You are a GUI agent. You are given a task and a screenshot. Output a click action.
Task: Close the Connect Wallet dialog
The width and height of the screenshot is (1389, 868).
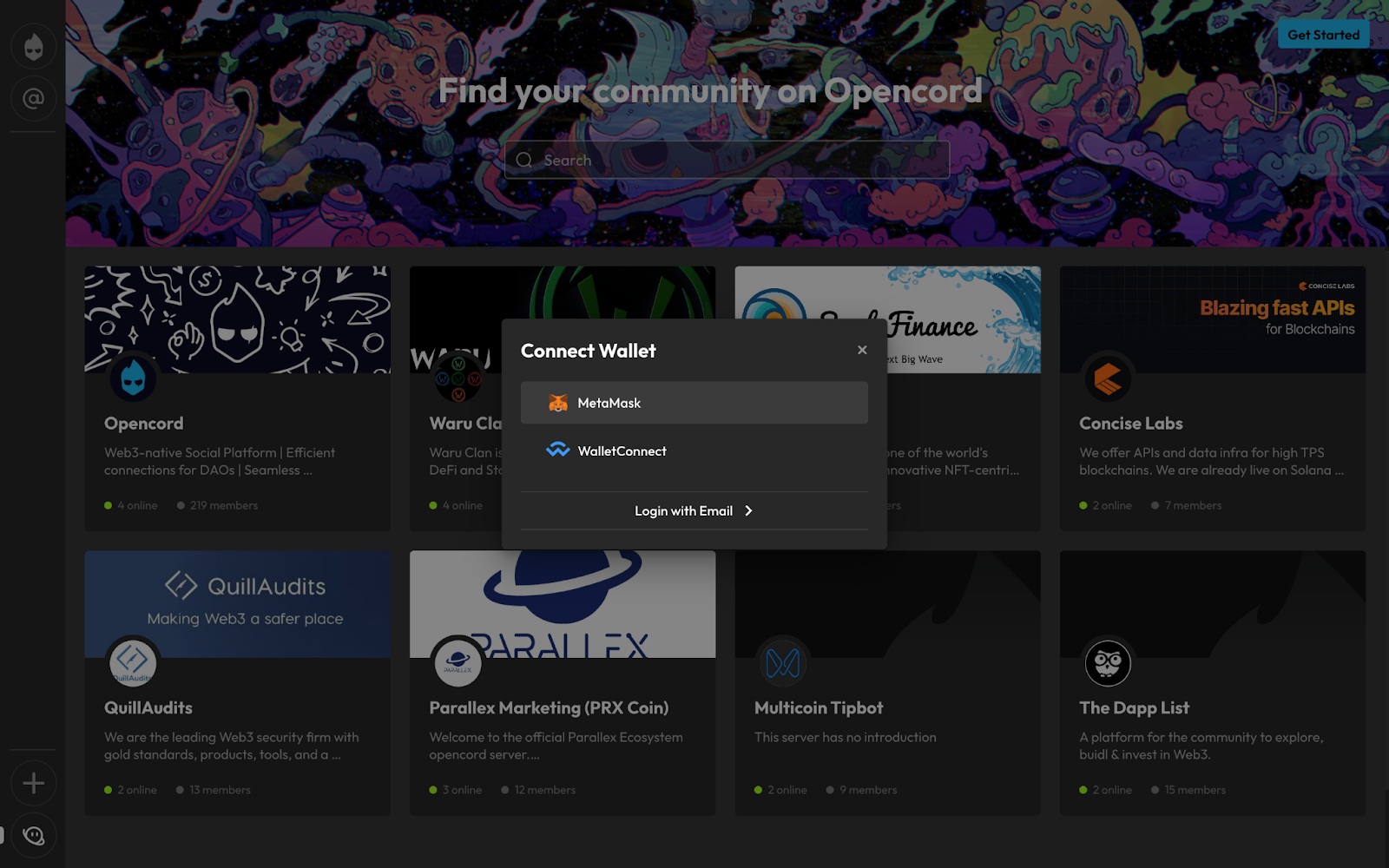click(x=862, y=350)
